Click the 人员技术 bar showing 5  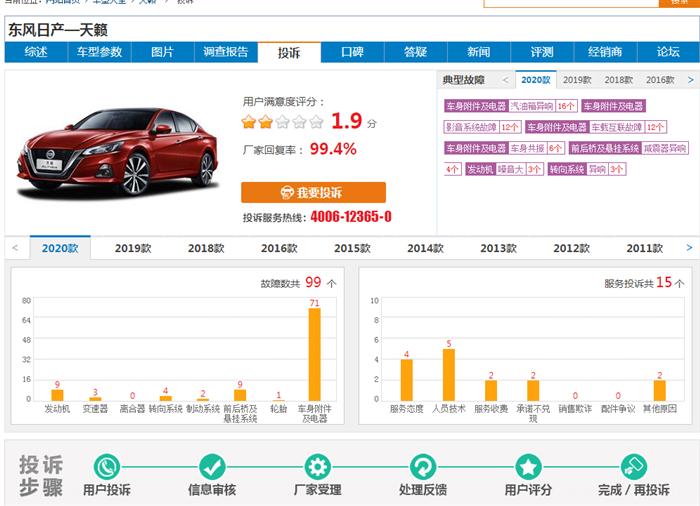pos(449,375)
